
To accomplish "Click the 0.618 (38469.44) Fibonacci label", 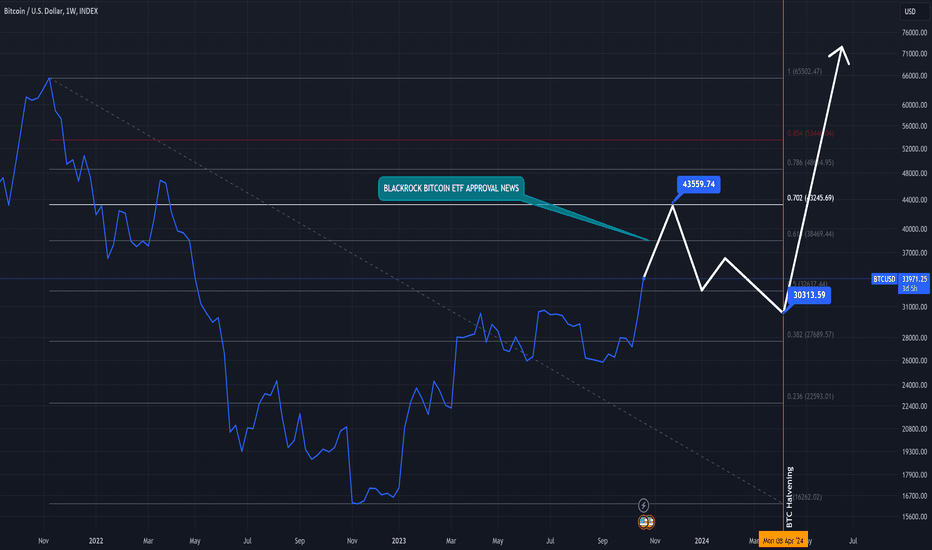I will (x=810, y=234).
